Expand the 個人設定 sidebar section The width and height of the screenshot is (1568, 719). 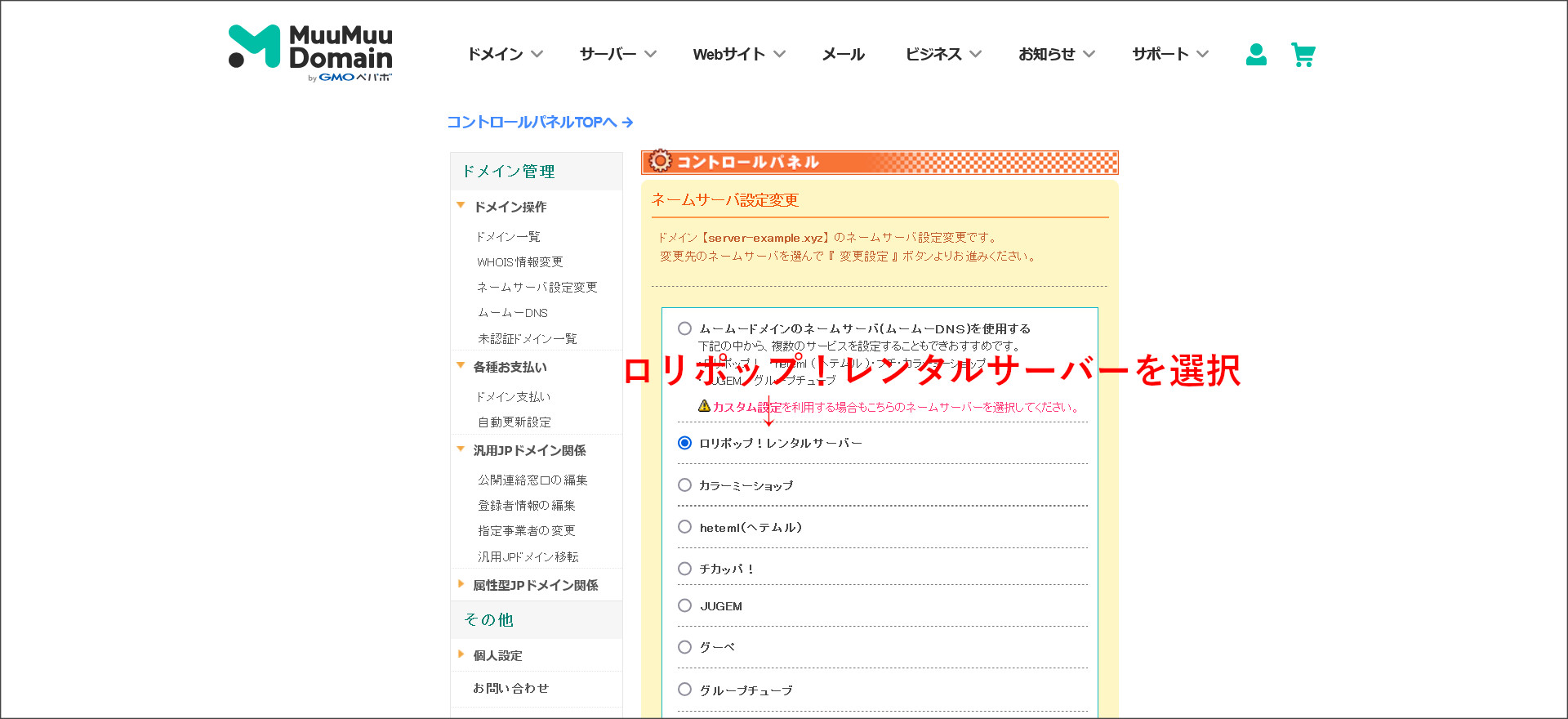[x=461, y=654]
